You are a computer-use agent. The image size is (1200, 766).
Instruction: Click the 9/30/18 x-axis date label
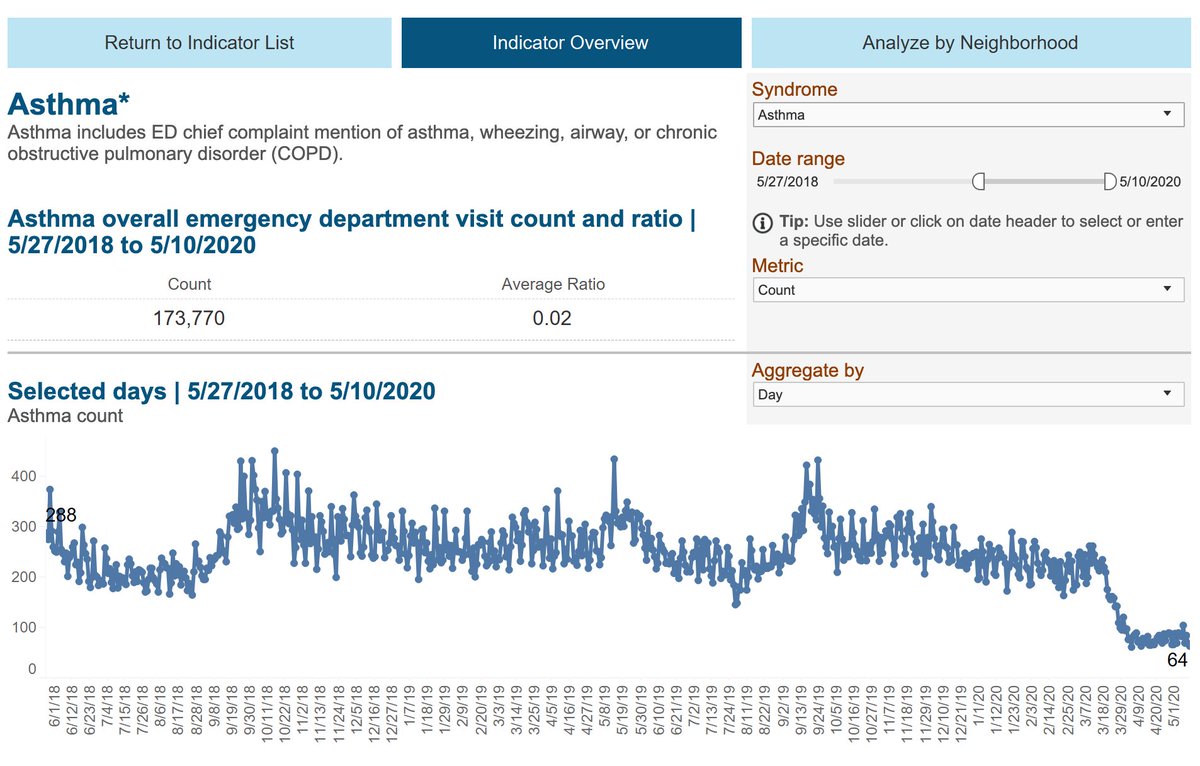[248, 708]
